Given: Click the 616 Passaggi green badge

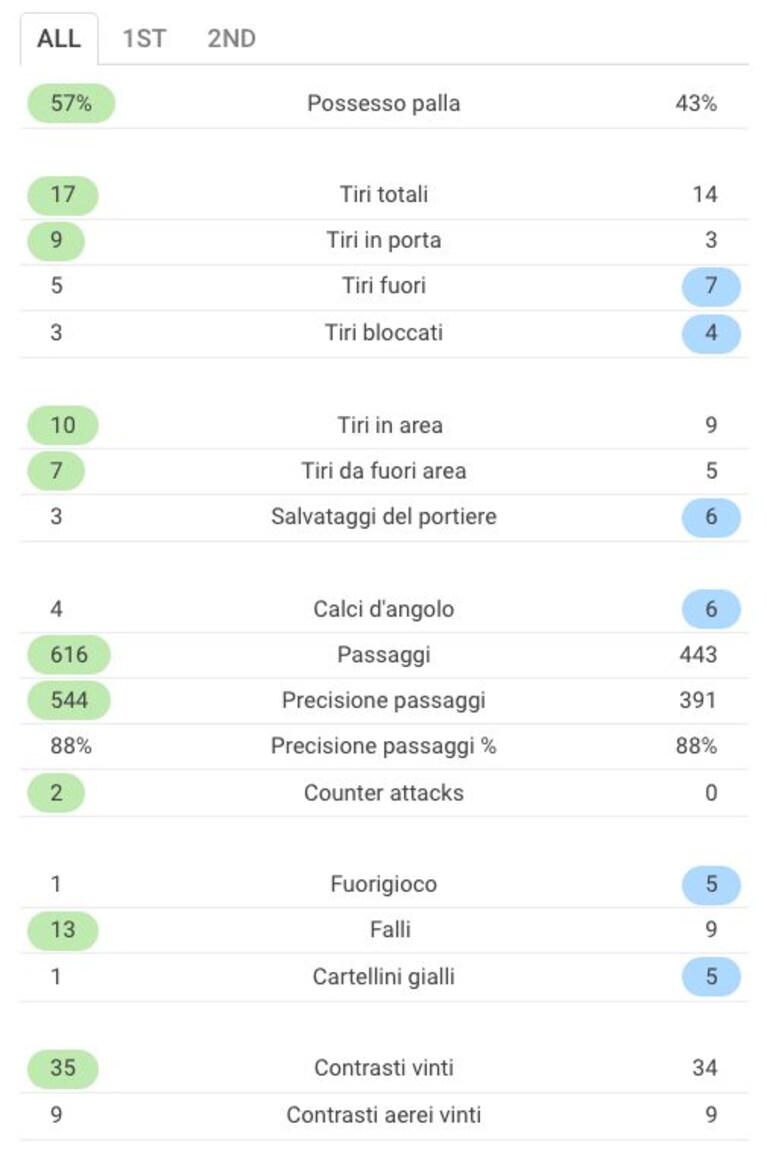Looking at the screenshot, I should (69, 655).
